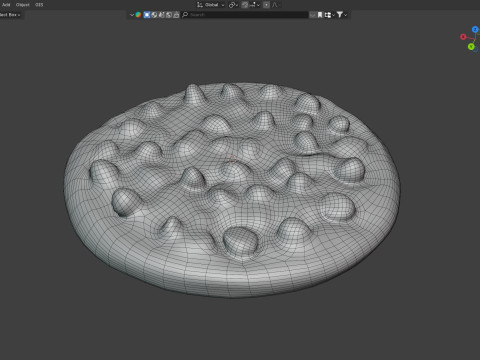Click the blue Z axis gizmo ball
The width and height of the screenshot is (480, 360).
pyautogui.click(x=475, y=30)
